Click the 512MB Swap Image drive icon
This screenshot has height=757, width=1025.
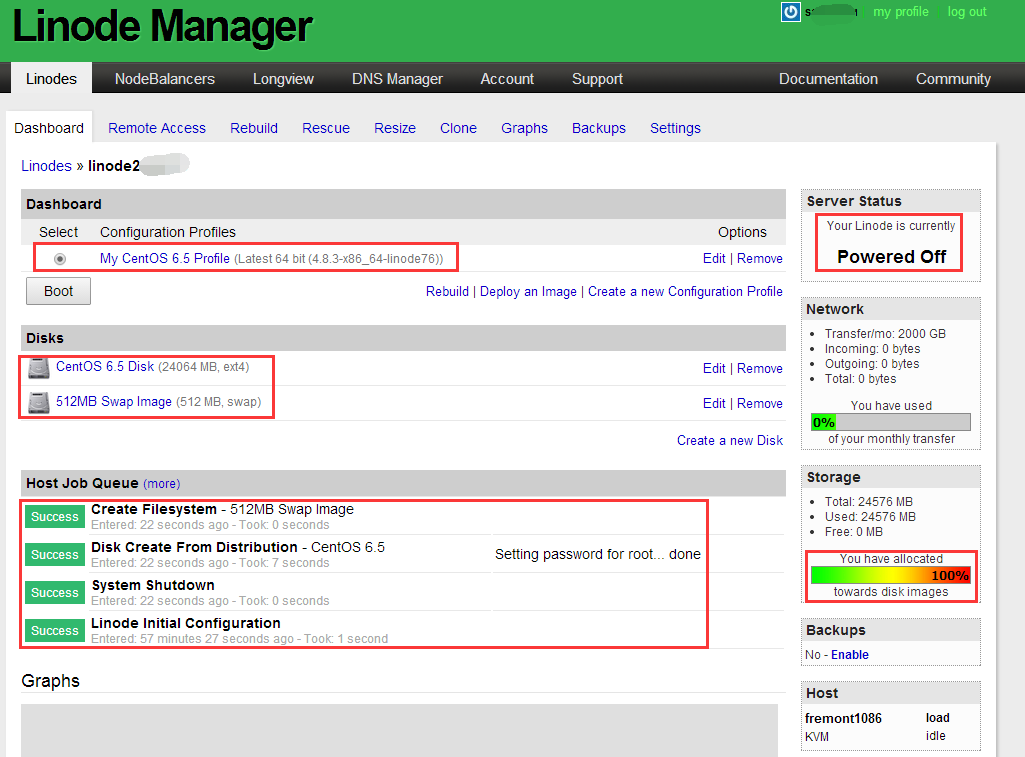[x=39, y=403]
